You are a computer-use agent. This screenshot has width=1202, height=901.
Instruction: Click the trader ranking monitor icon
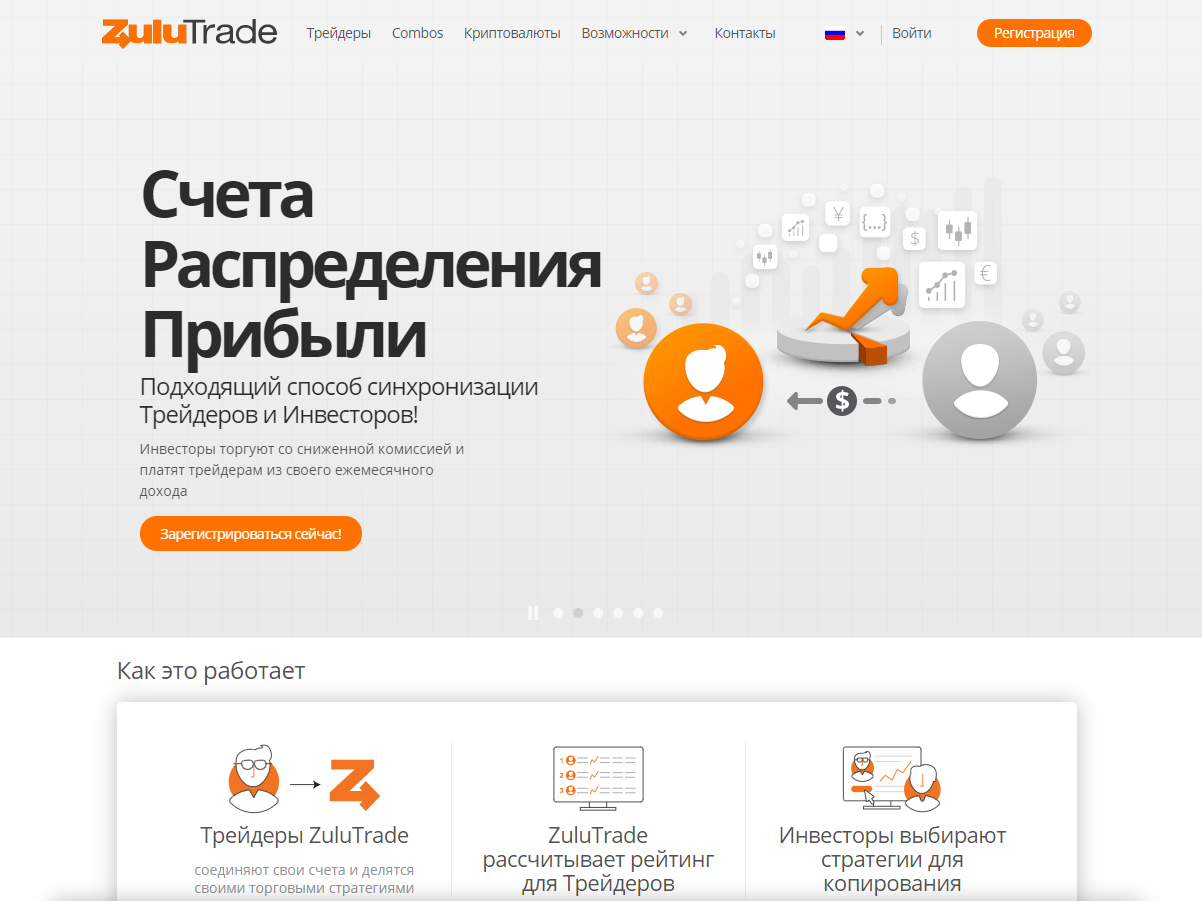[598, 778]
